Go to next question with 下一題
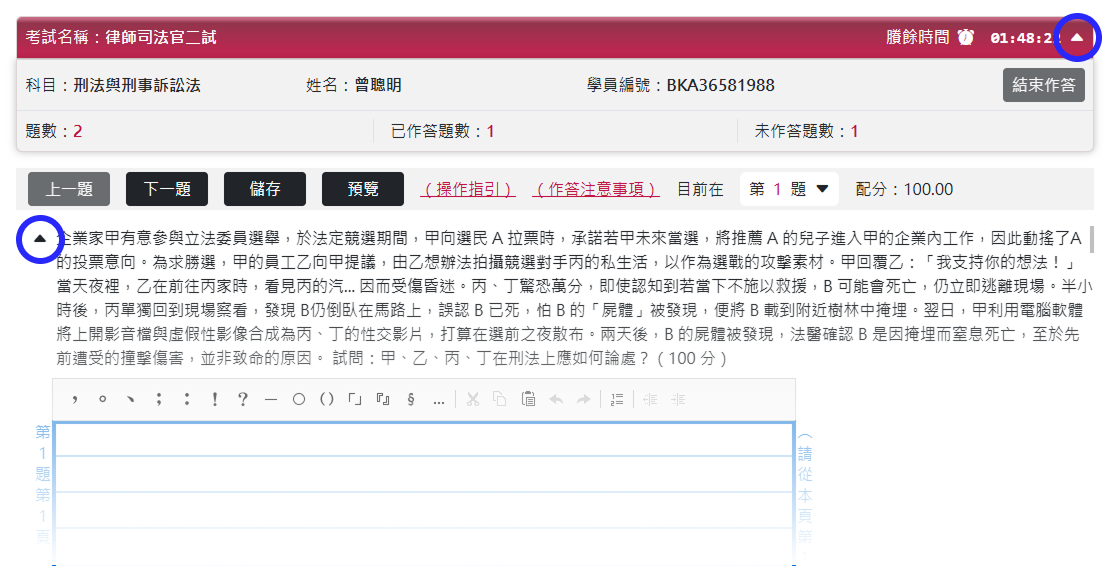Viewport: 1110px width, 566px height. pos(167,189)
